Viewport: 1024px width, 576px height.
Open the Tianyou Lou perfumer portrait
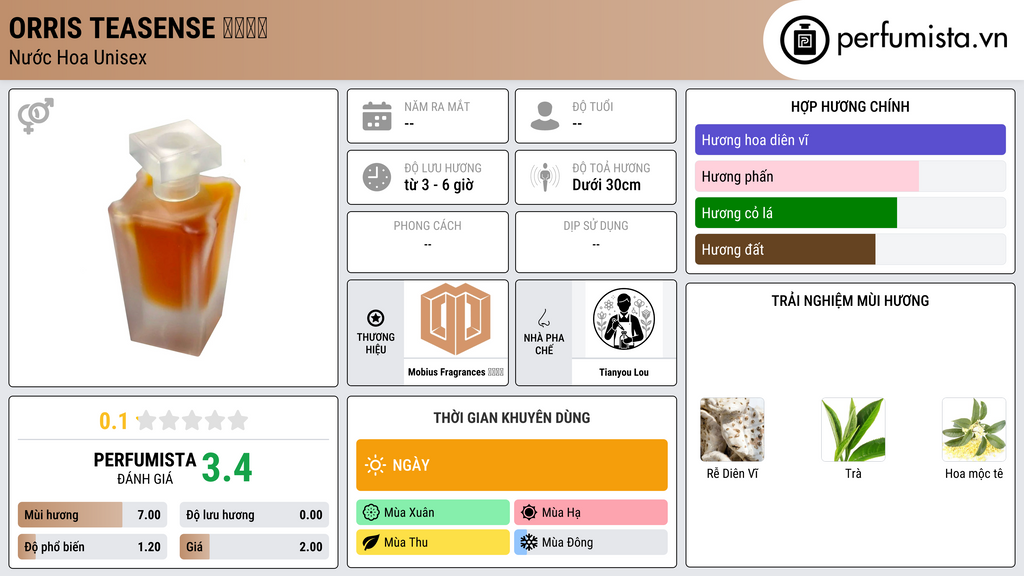click(624, 319)
